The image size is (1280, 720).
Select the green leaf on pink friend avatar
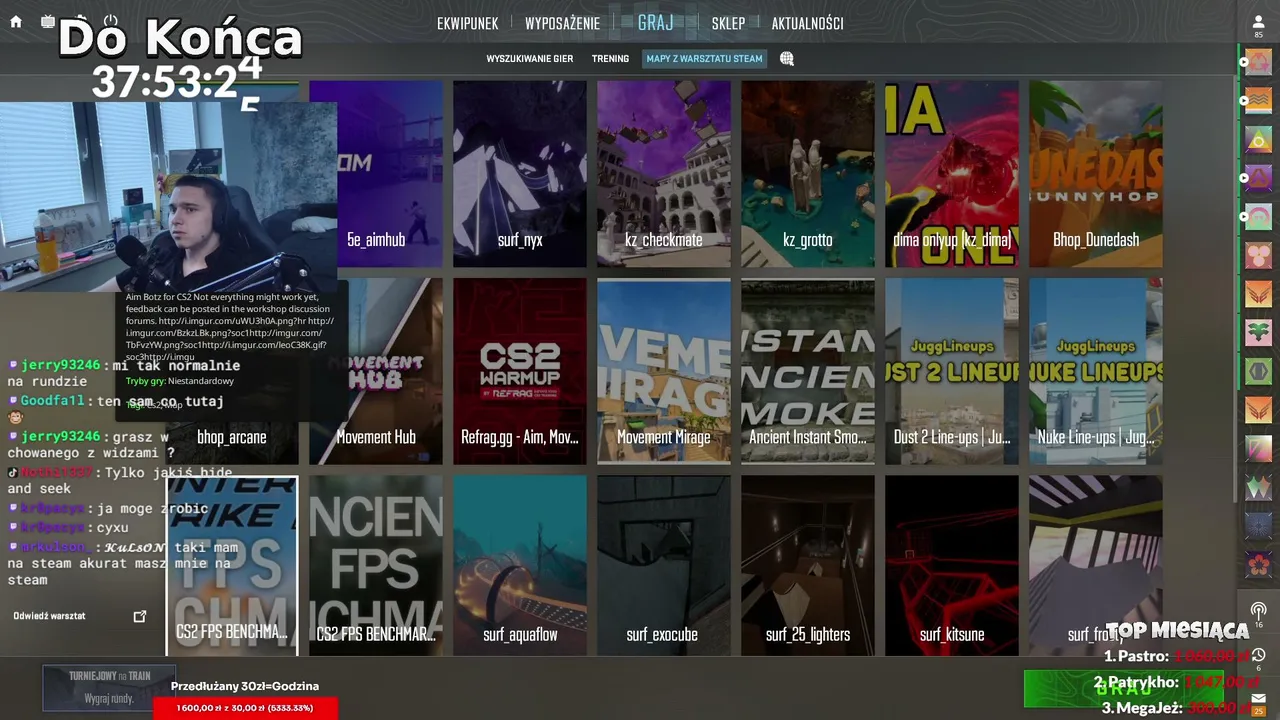point(1258,333)
